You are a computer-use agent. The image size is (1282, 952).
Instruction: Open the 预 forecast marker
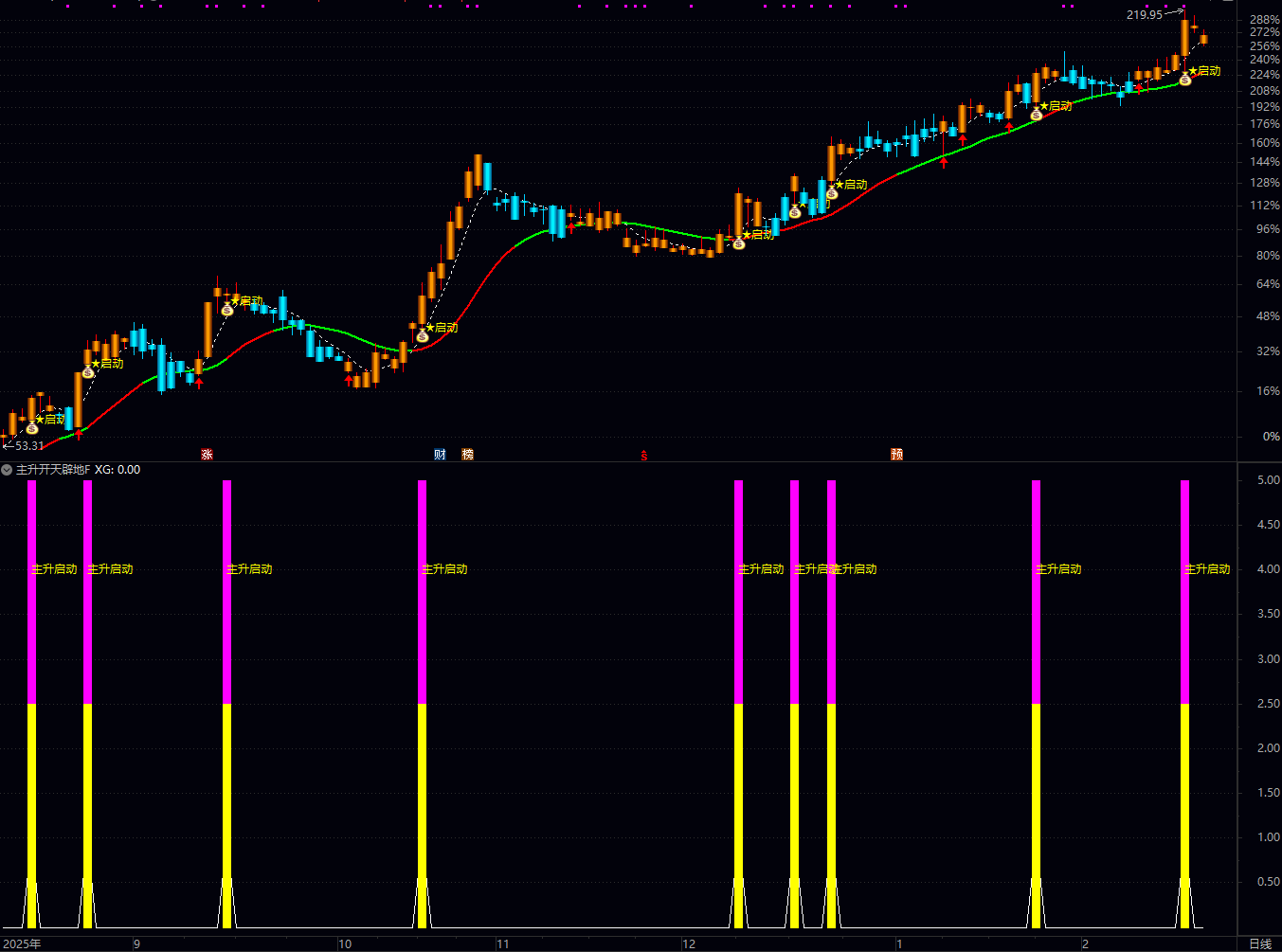point(896,455)
